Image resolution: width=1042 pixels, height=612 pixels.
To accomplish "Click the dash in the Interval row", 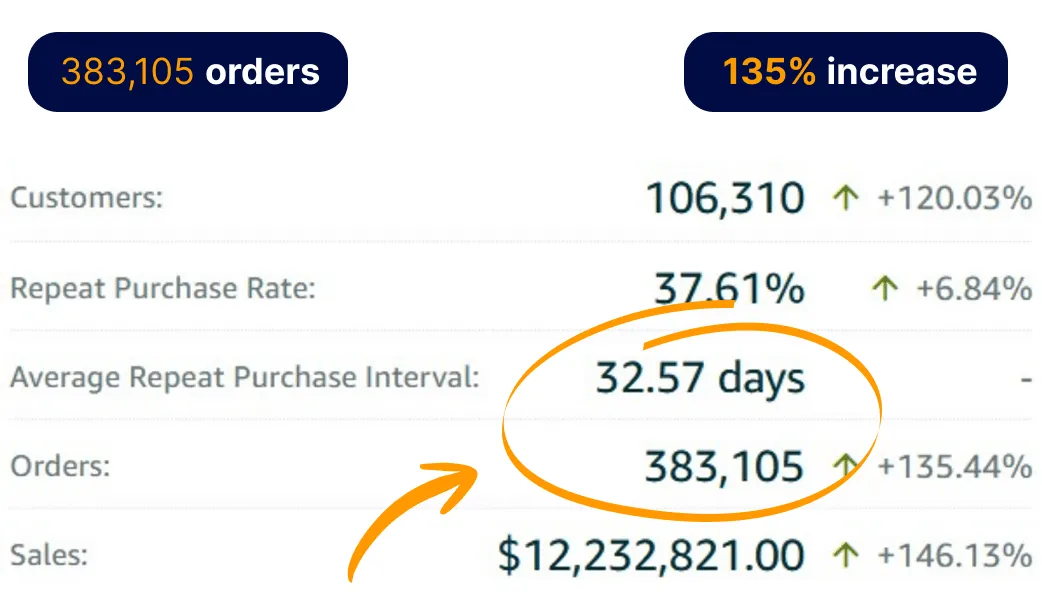I will coord(1026,381).
